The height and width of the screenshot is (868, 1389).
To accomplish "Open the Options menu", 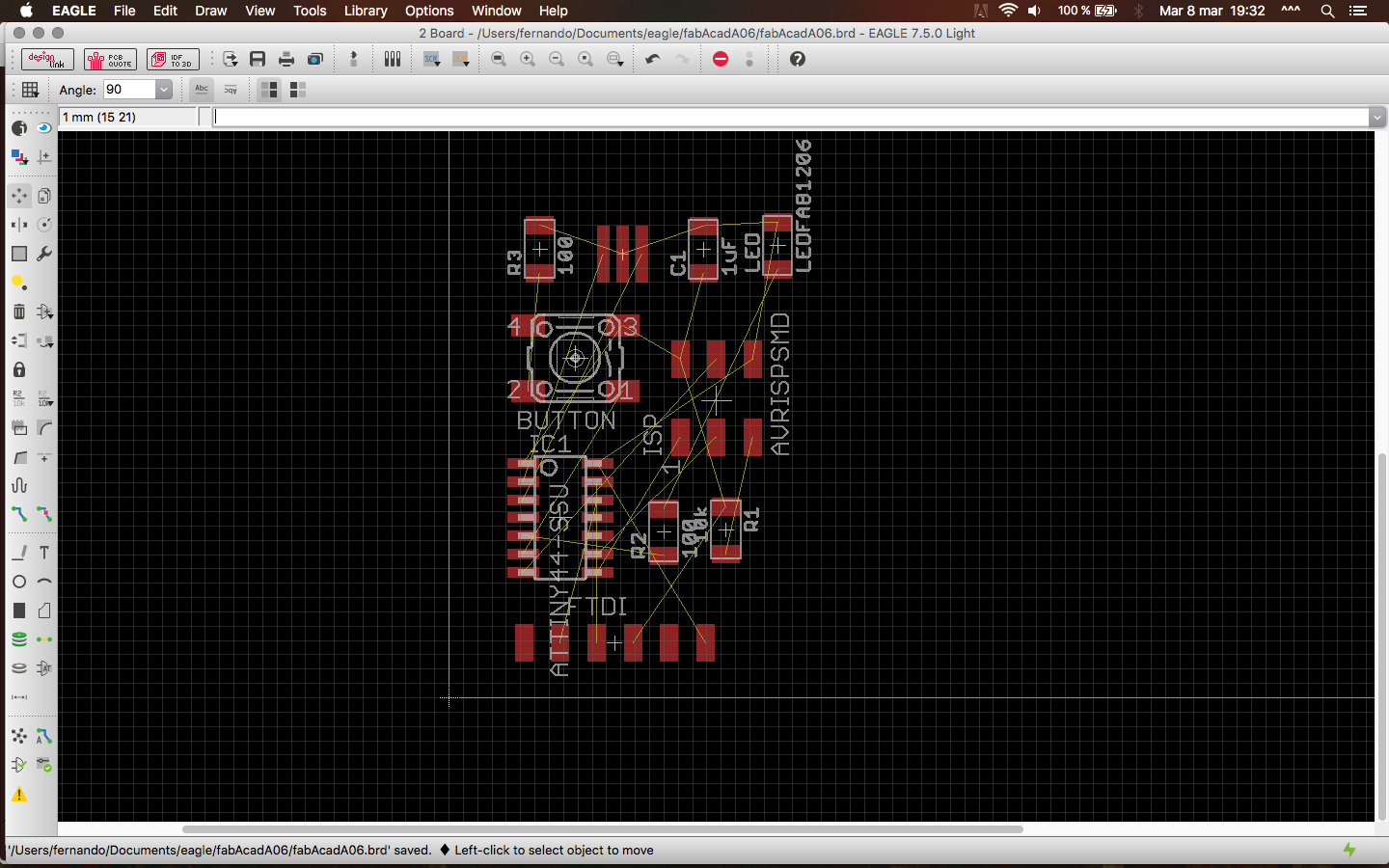I will pos(429,11).
